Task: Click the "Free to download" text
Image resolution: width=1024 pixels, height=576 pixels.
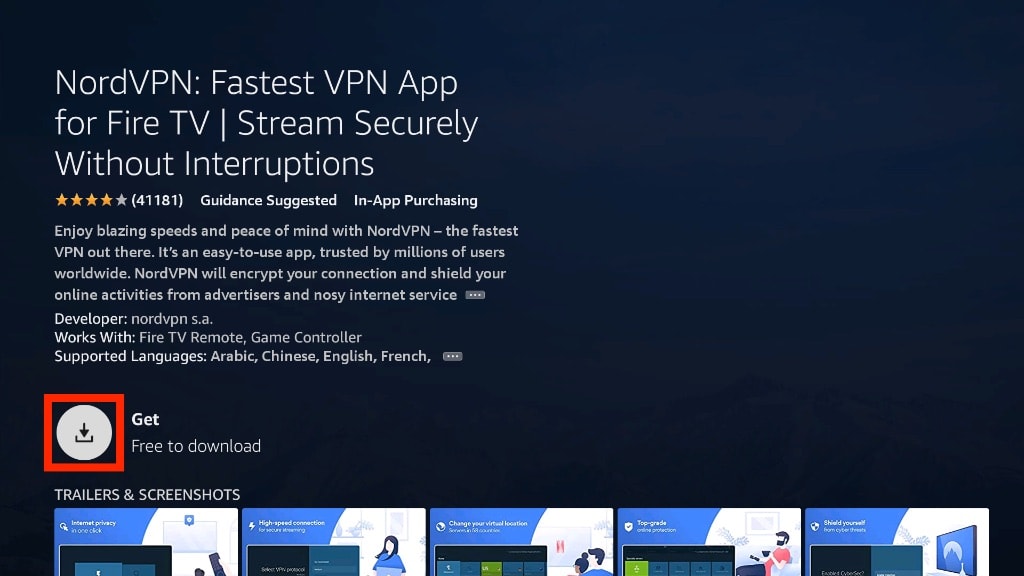Action: 196,446
